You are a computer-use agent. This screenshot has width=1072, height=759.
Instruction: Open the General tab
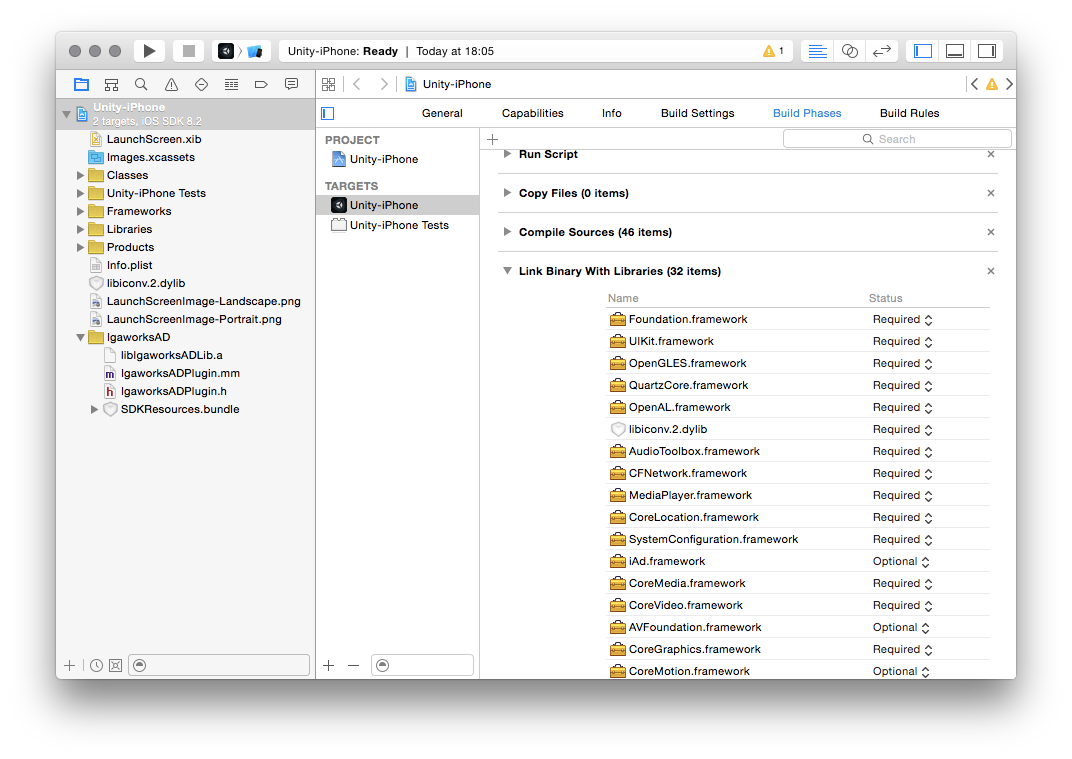[x=442, y=114]
